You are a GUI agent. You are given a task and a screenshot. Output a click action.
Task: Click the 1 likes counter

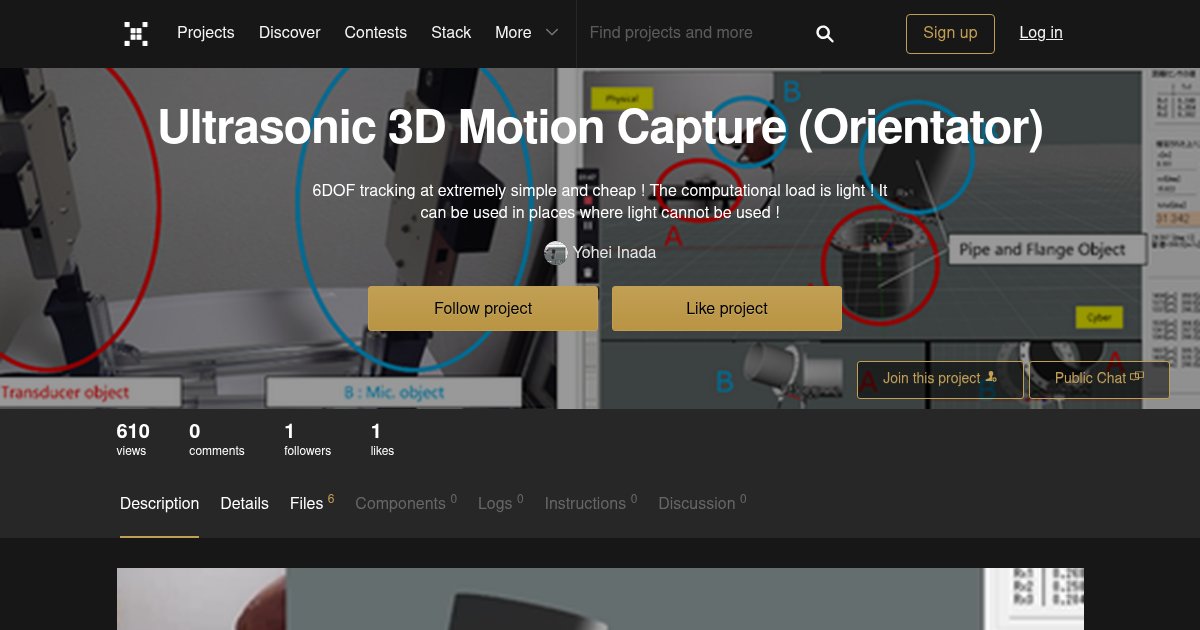click(382, 439)
